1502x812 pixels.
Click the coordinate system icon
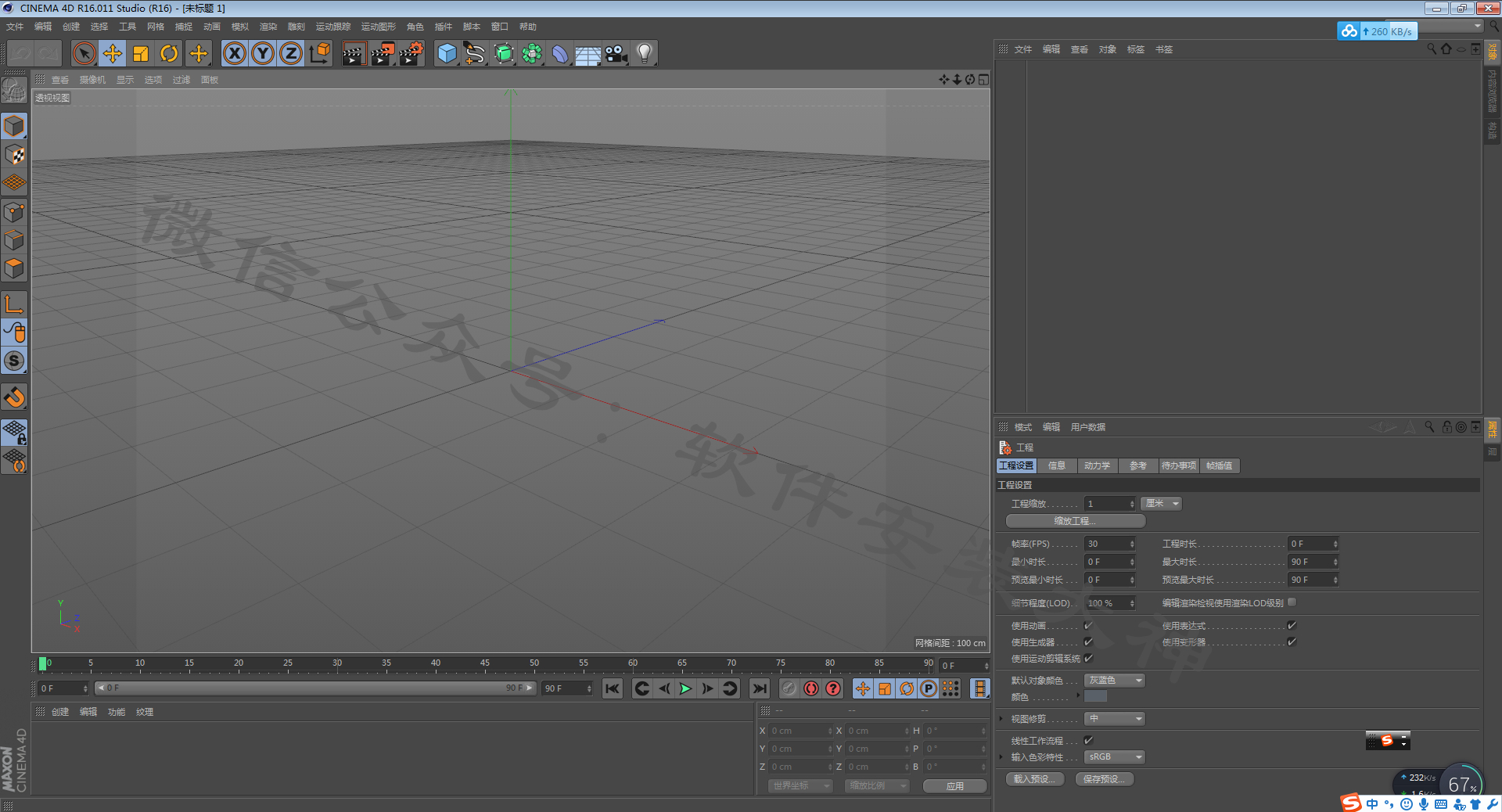tap(319, 54)
